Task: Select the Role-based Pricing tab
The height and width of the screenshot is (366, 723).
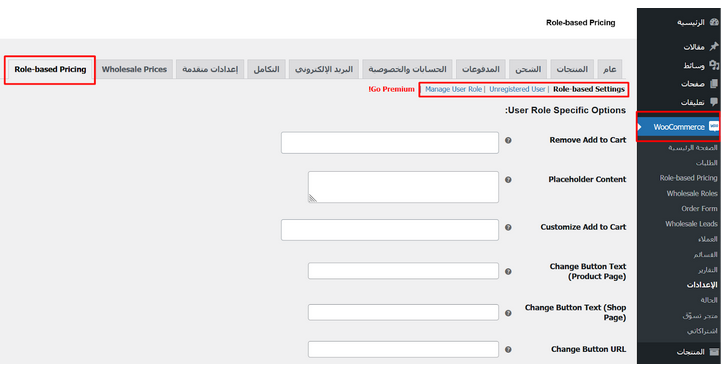Action: point(50,69)
